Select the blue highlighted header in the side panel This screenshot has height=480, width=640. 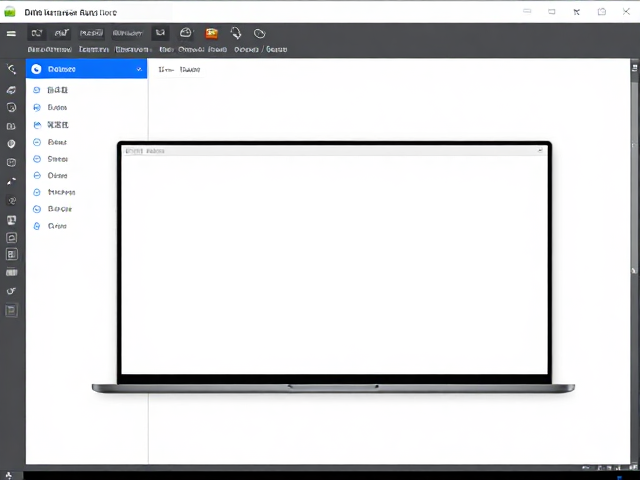pyautogui.click(x=87, y=69)
